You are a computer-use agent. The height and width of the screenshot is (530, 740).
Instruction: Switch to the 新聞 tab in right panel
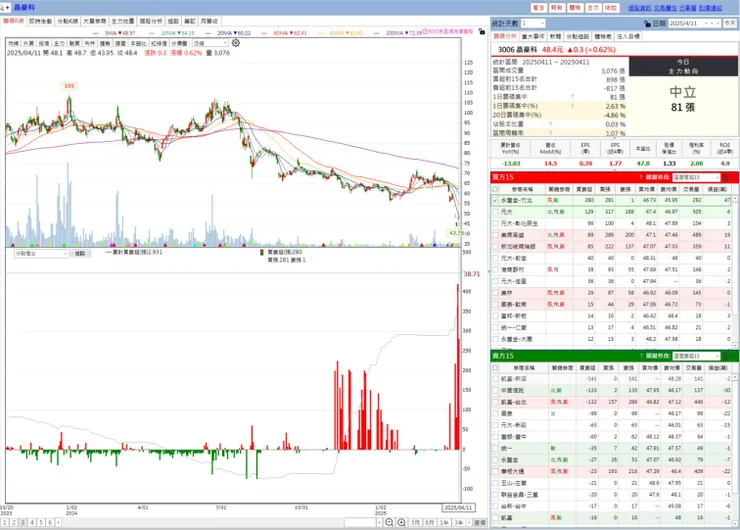tap(555, 36)
